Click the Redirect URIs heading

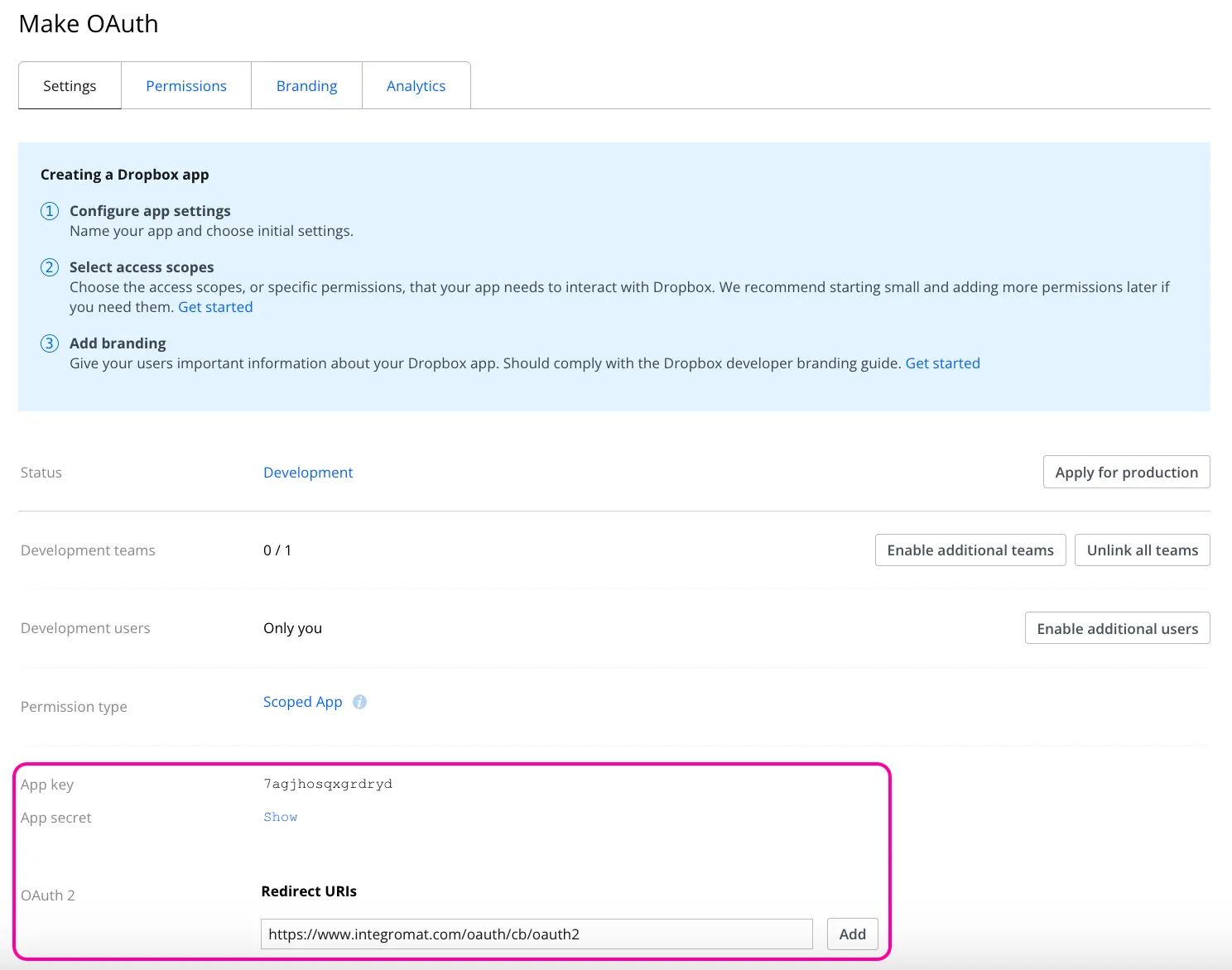pyautogui.click(x=309, y=891)
